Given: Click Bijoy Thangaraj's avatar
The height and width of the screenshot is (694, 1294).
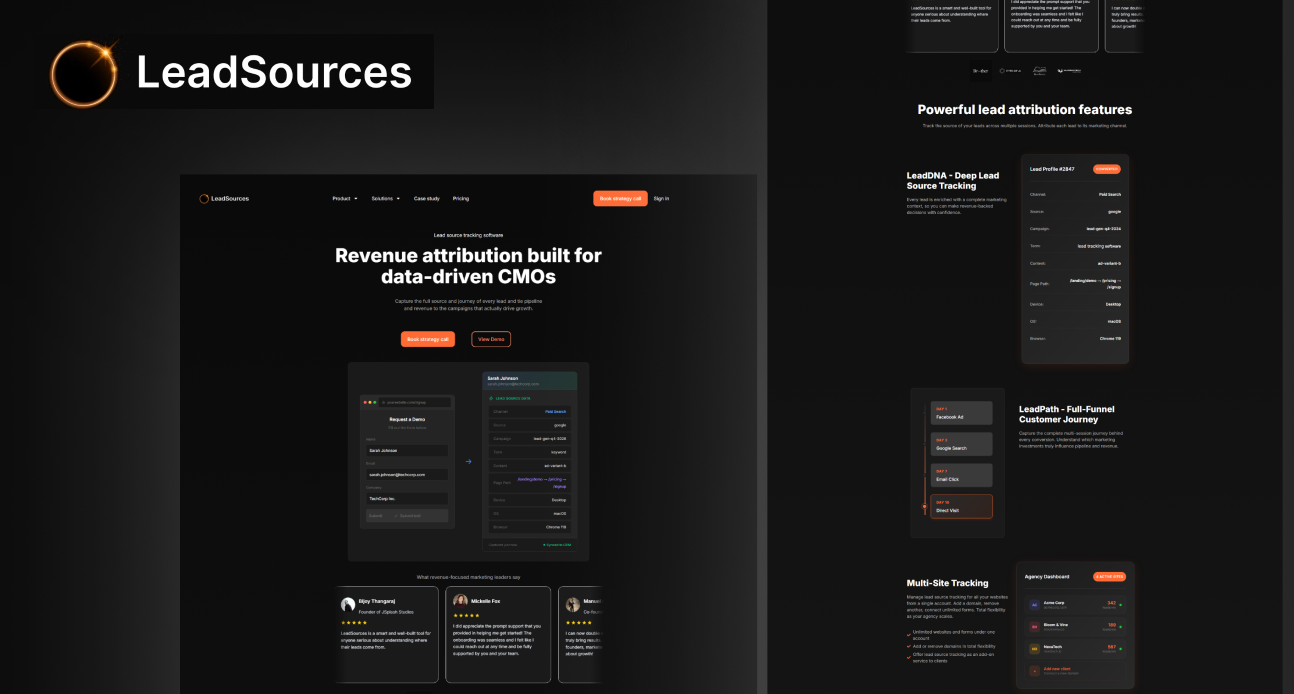Looking at the screenshot, I should pyautogui.click(x=348, y=605).
